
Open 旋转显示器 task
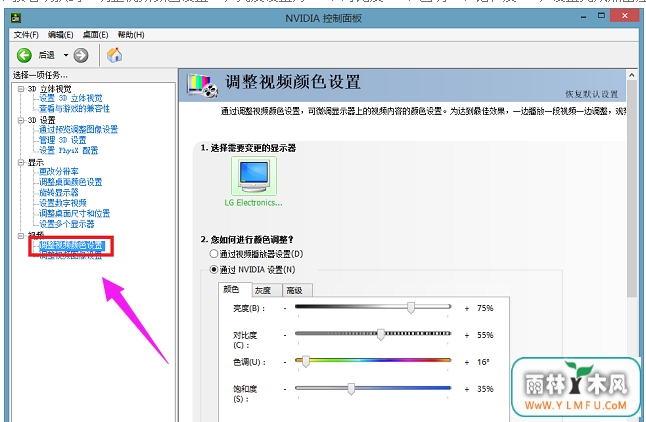pyautogui.click(x=59, y=192)
